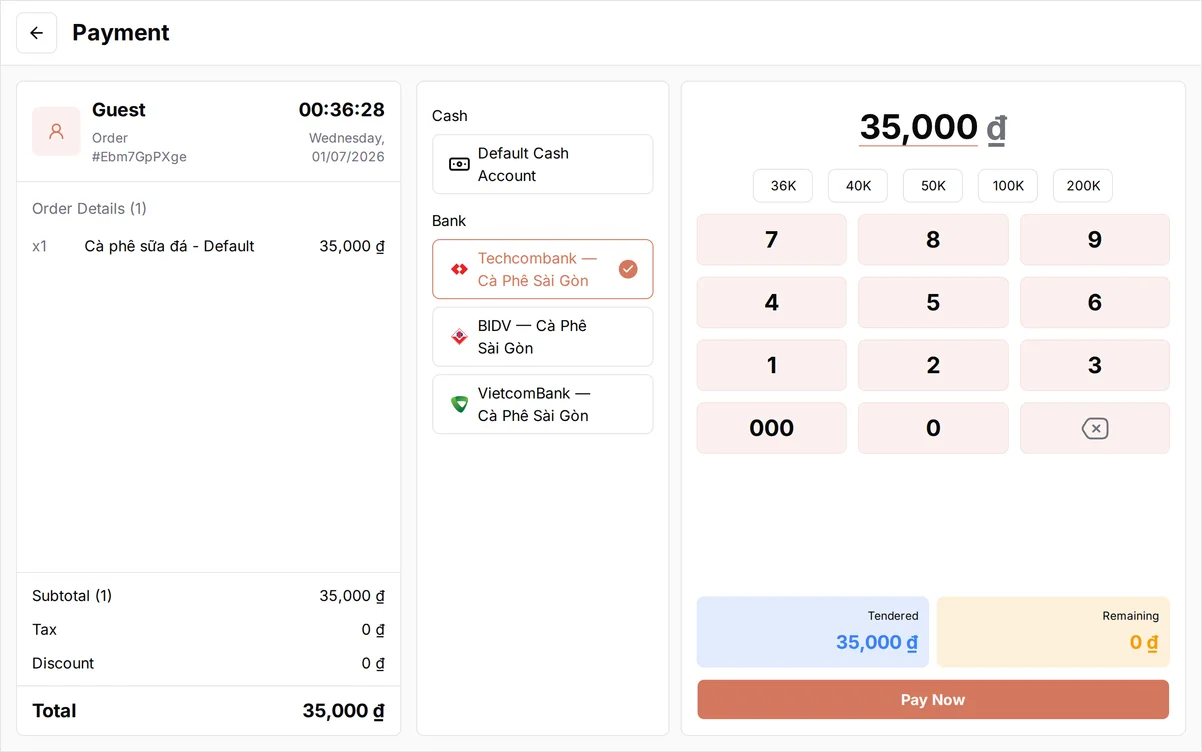Choose BIDV — Cà Phê Sài Gòn account
Image resolution: width=1202 pixels, height=752 pixels.
coord(543,337)
